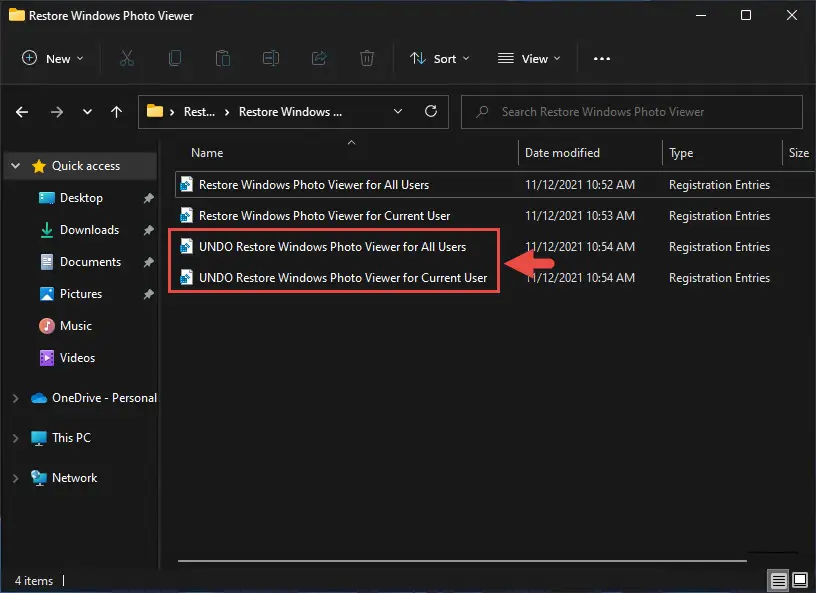The height and width of the screenshot is (593, 816).
Task: Open Pictures in navigation pane
Action: coord(81,294)
